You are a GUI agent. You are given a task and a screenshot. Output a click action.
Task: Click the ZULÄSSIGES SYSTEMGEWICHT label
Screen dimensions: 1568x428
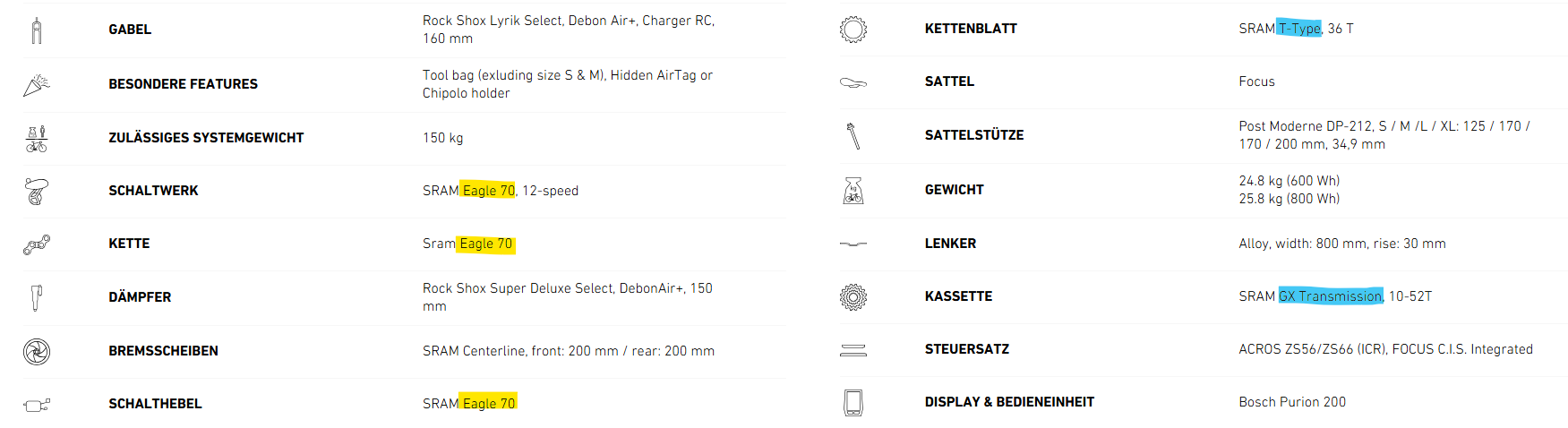tap(206, 138)
